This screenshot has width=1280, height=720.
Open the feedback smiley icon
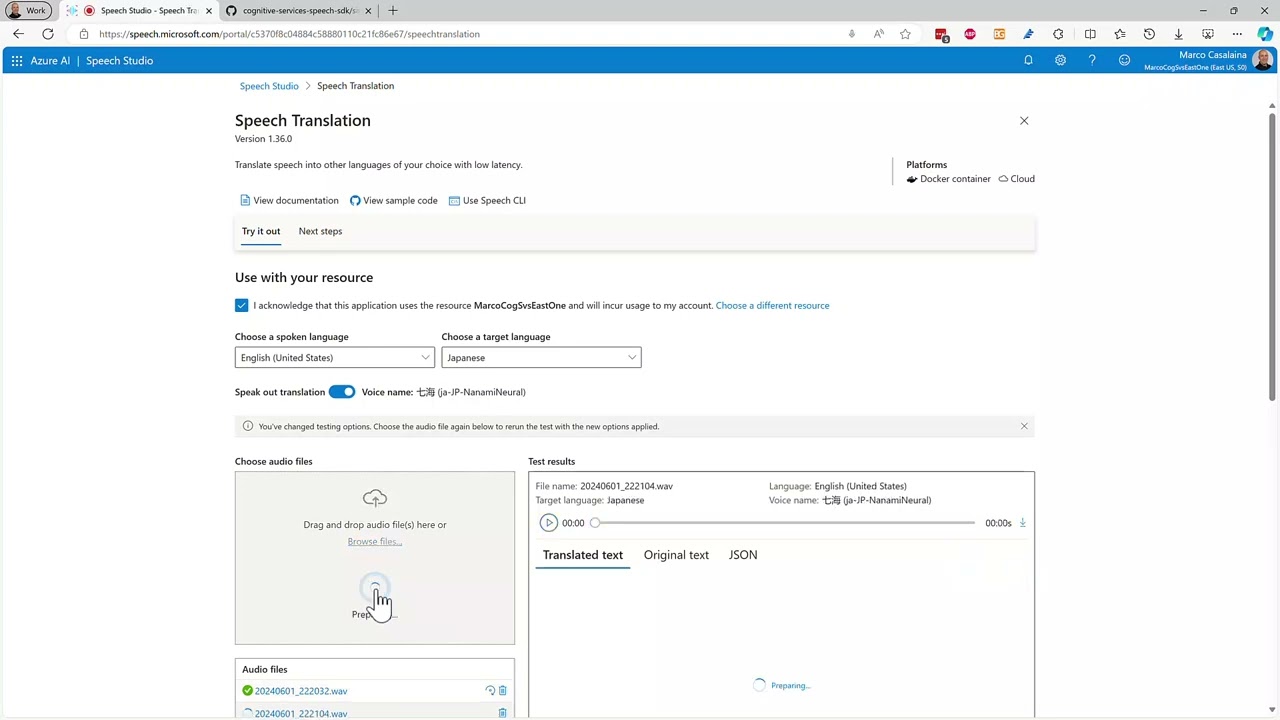click(1124, 61)
